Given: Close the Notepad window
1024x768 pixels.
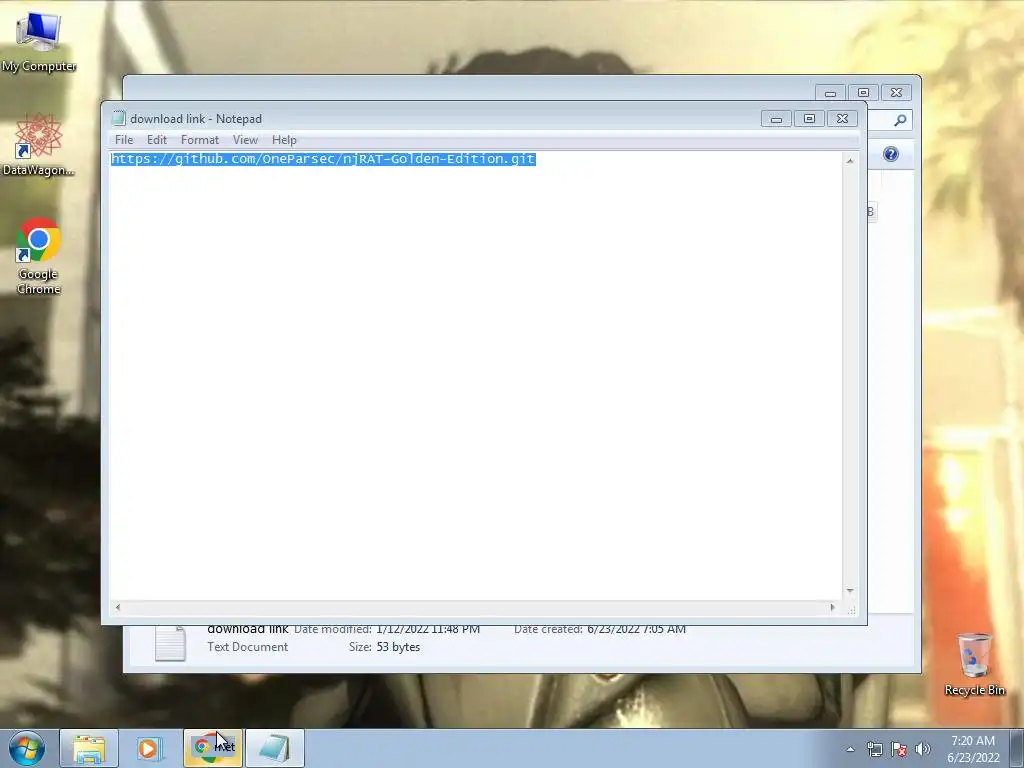Looking at the screenshot, I should coord(842,119).
